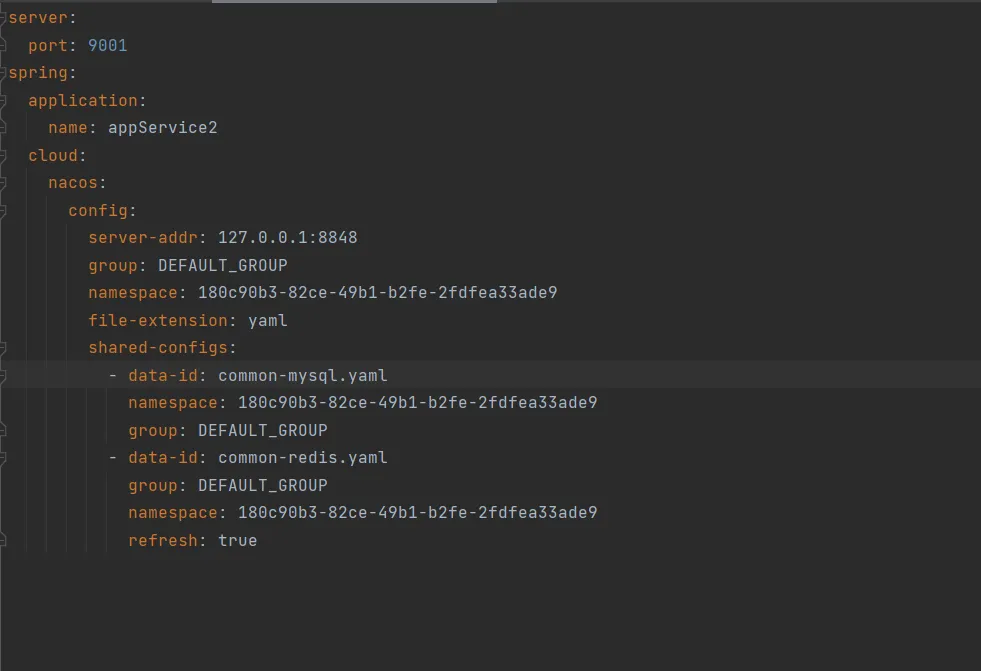Click the fold end marker beside refresh line
This screenshot has width=981, height=671.
[3, 540]
